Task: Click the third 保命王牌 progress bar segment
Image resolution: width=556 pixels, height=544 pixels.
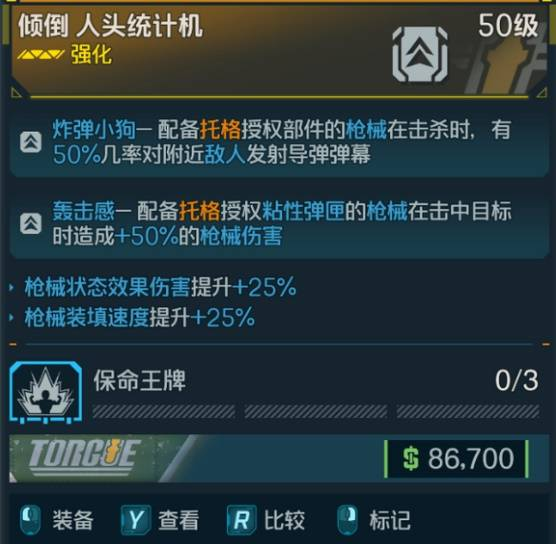Action: 468,411
